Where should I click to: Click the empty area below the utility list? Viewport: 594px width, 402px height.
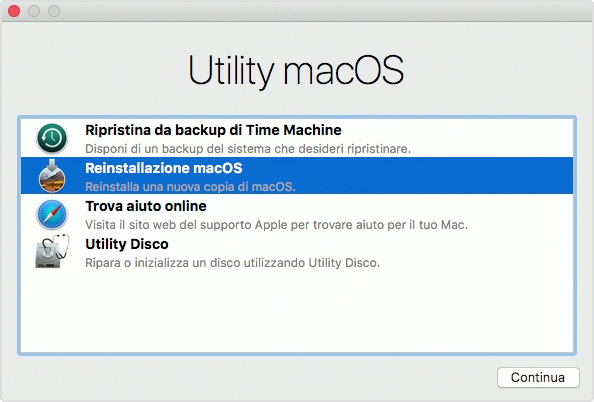point(297,311)
